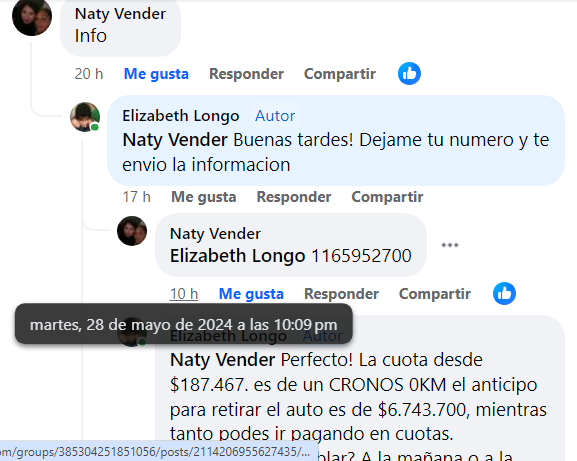577x461 pixels.
Task: Open Elizabeth Longo's profile picture avatar
Action: click(85, 117)
